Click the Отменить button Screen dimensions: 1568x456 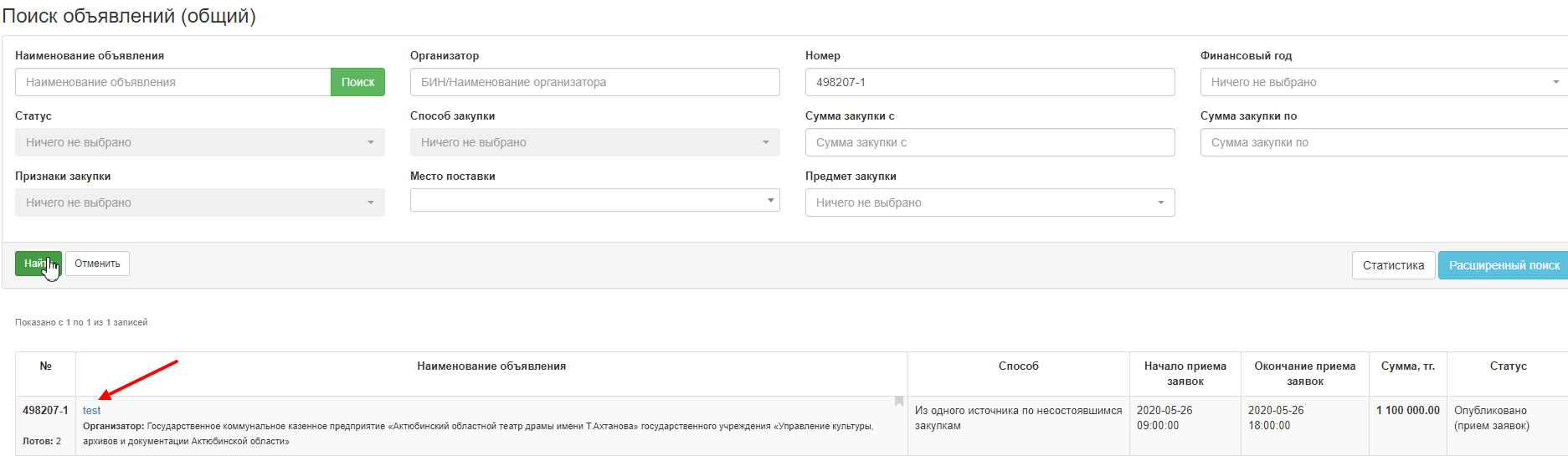tap(97, 264)
